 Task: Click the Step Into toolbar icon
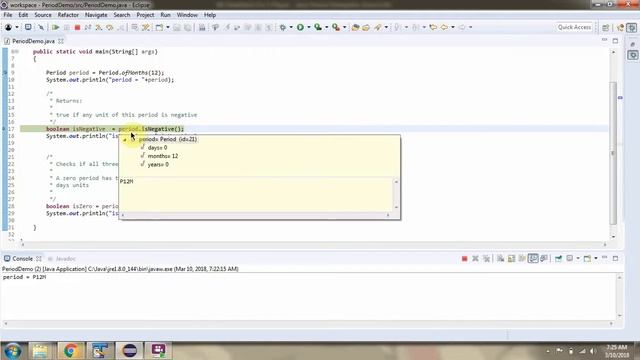click(99, 27)
